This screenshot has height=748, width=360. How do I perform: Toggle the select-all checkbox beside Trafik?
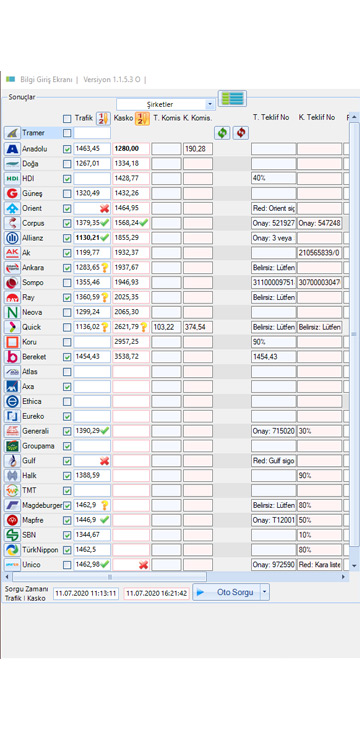[67, 118]
